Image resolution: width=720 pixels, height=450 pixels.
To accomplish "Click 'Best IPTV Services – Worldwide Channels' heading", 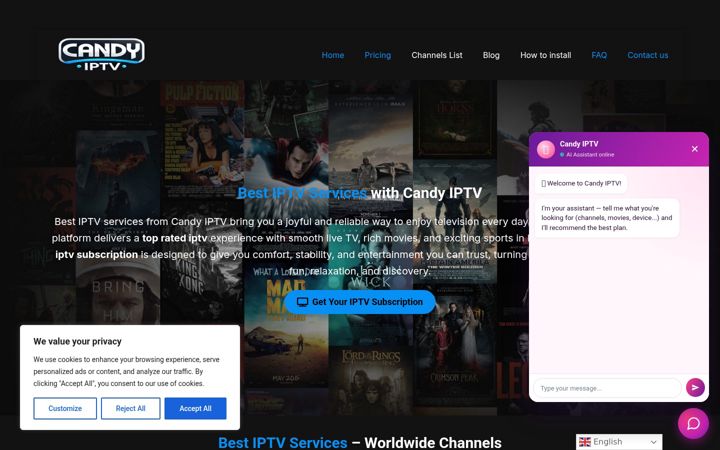I will (360, 443).
